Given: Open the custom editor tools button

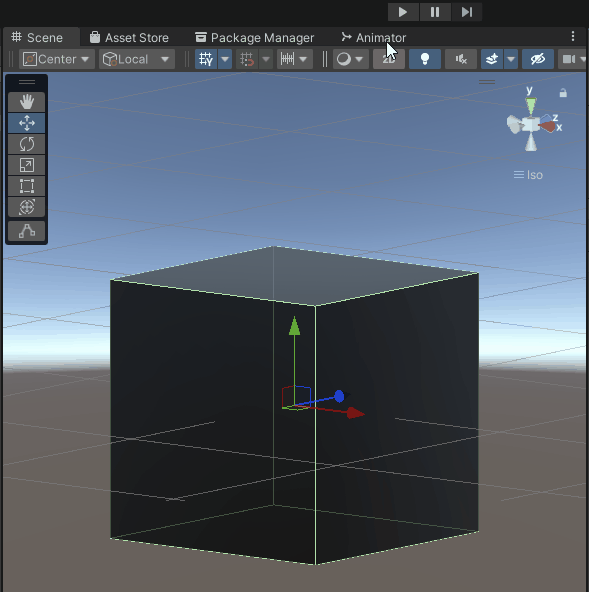Looking at the screenshot, I should tap(26, 231).
